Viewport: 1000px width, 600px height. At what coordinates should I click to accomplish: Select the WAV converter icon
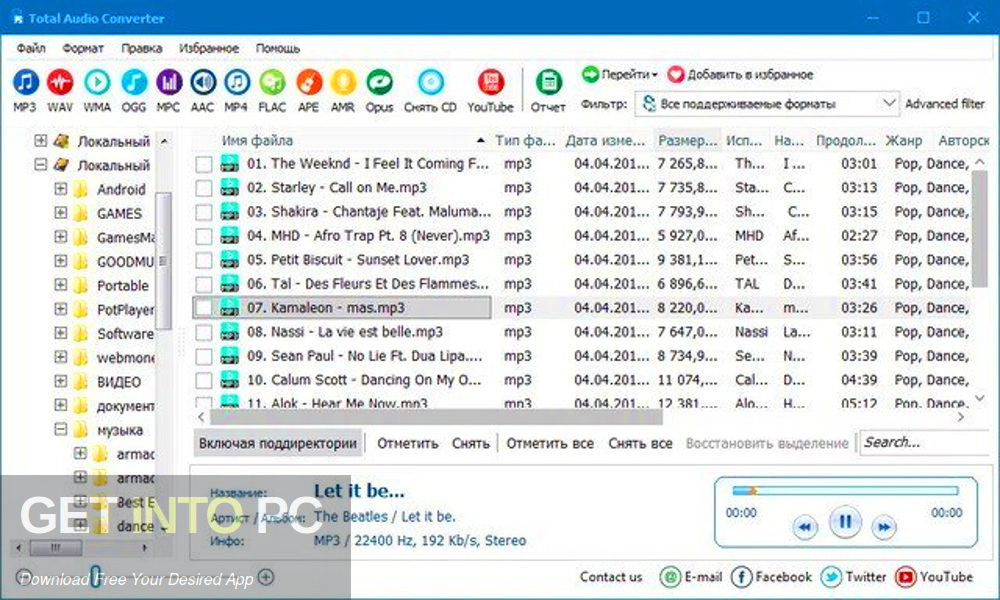(60, 83)
